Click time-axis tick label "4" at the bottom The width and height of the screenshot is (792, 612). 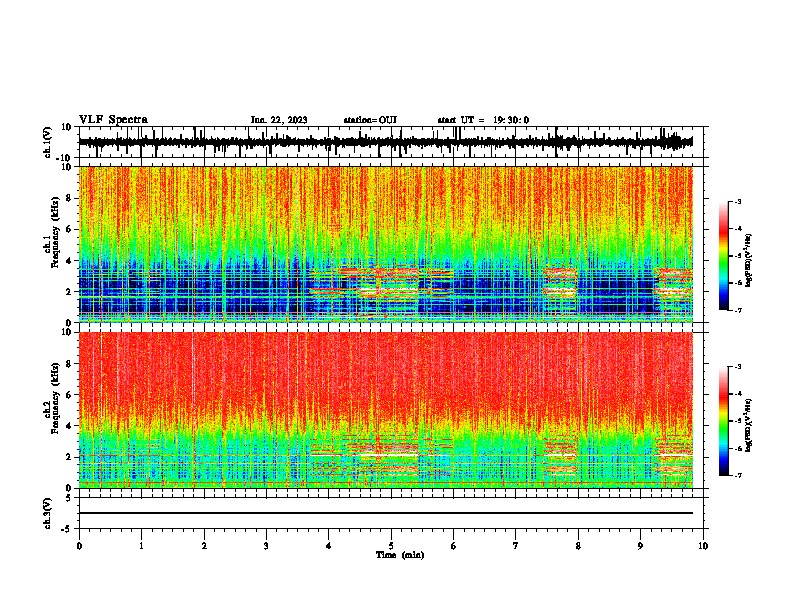[329, 546]
